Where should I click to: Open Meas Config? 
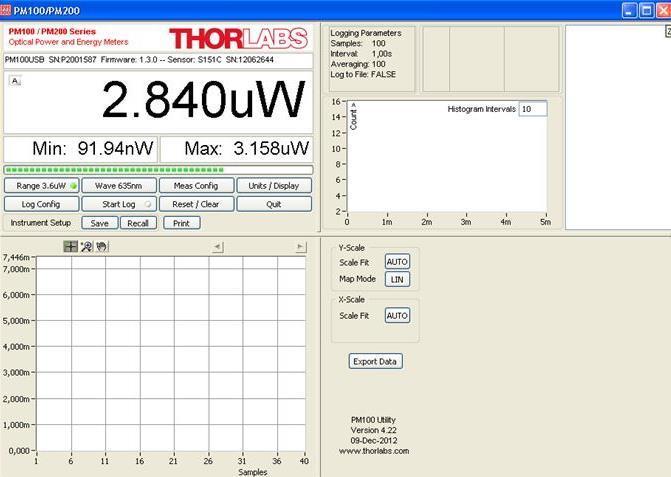196,186
